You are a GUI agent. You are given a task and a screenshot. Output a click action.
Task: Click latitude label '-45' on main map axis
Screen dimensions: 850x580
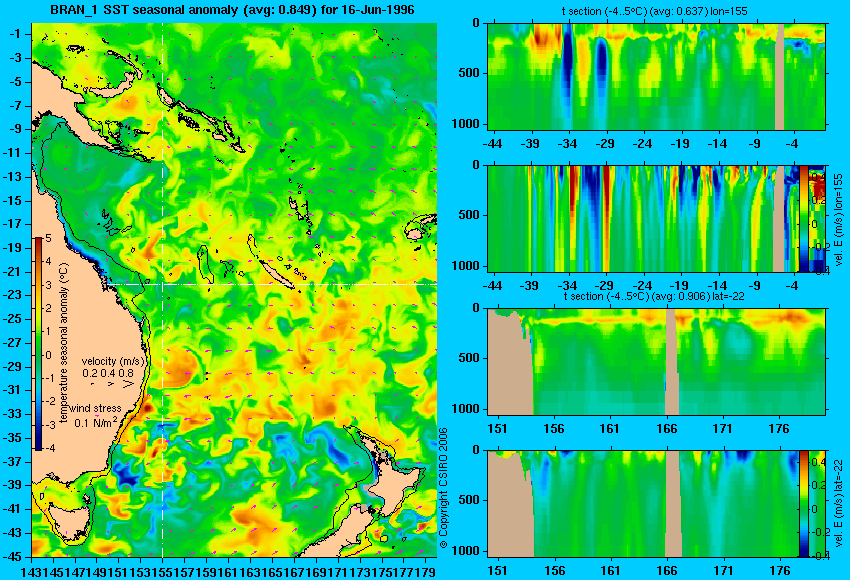pyautogui.click(x=12, y=557)
